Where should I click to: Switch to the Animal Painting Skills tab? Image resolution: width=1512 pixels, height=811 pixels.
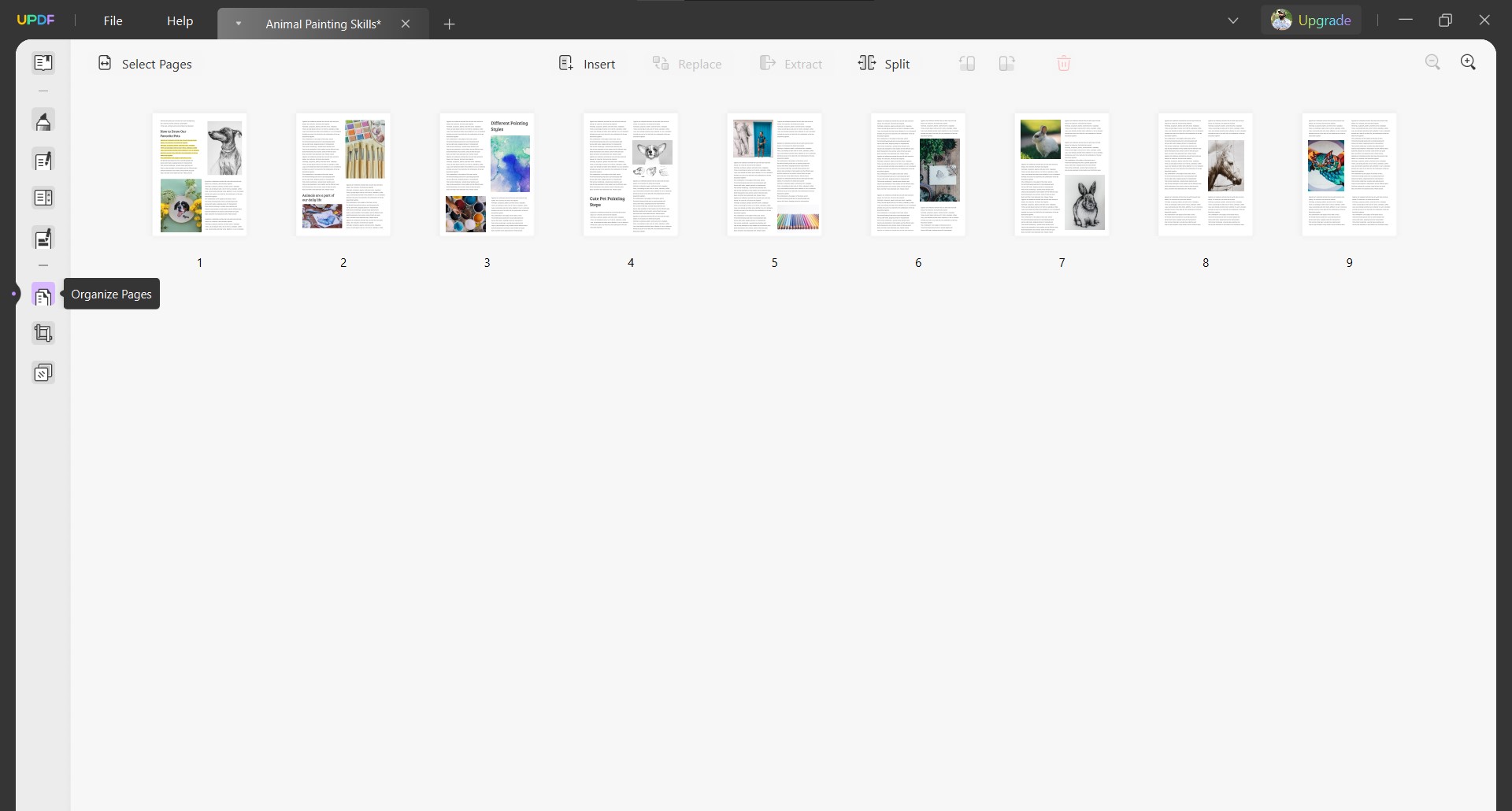(321, 24)
